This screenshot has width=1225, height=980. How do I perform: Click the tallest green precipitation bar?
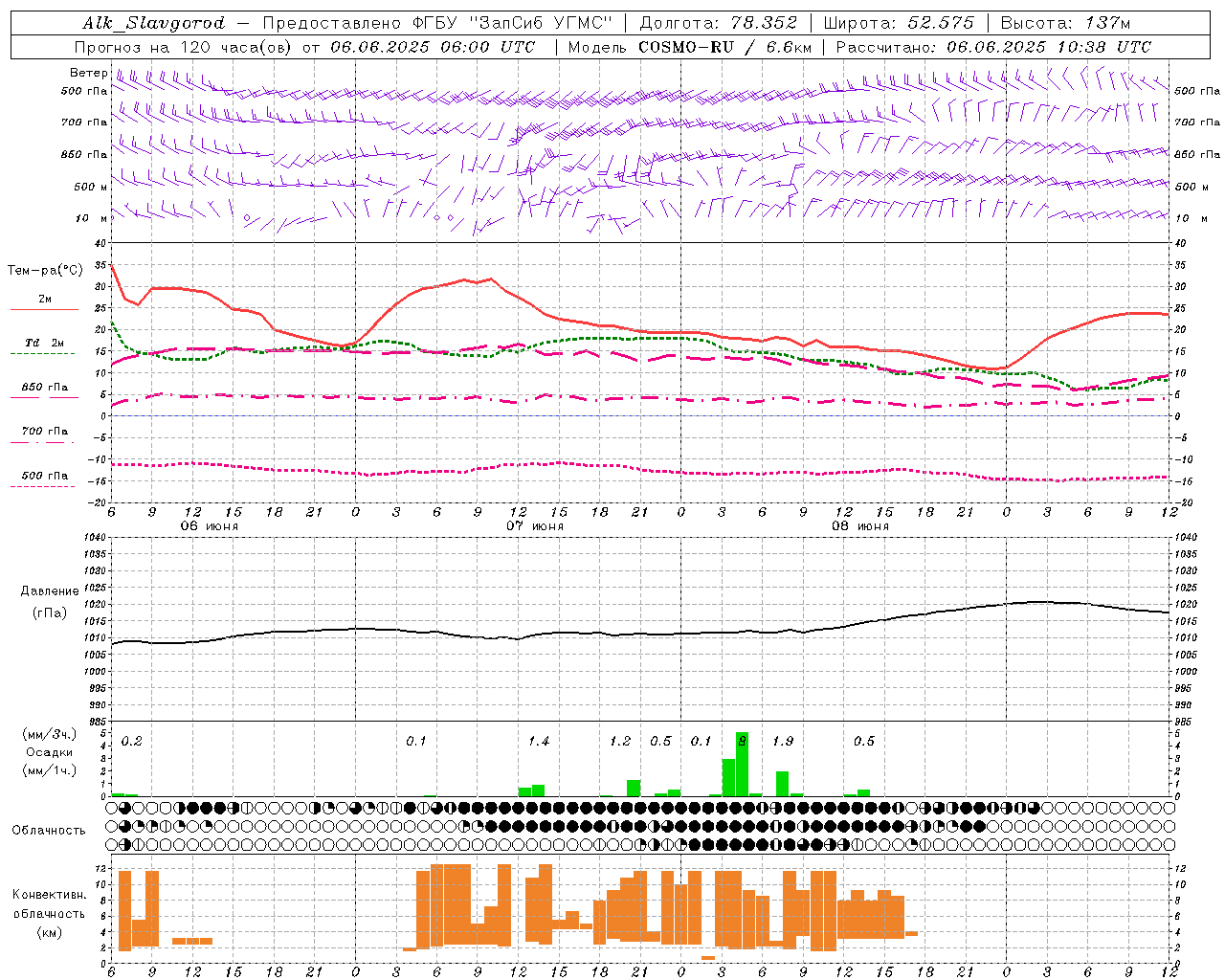(742, 764)
